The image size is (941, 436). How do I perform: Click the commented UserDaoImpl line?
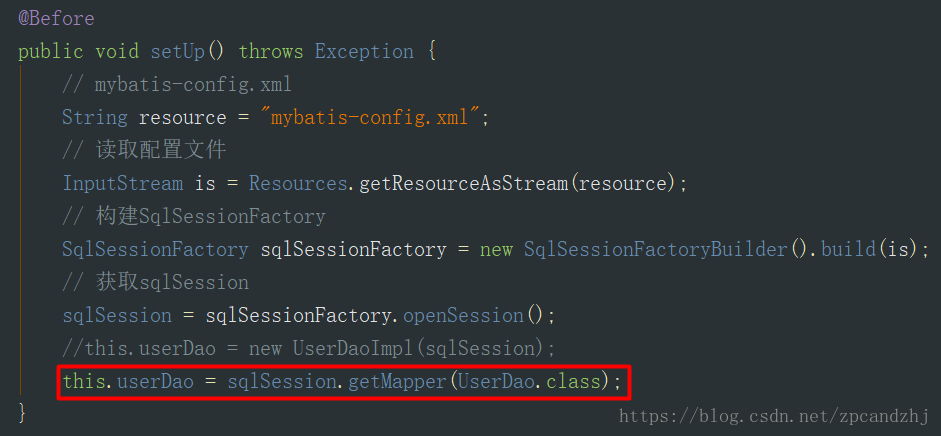309,348
